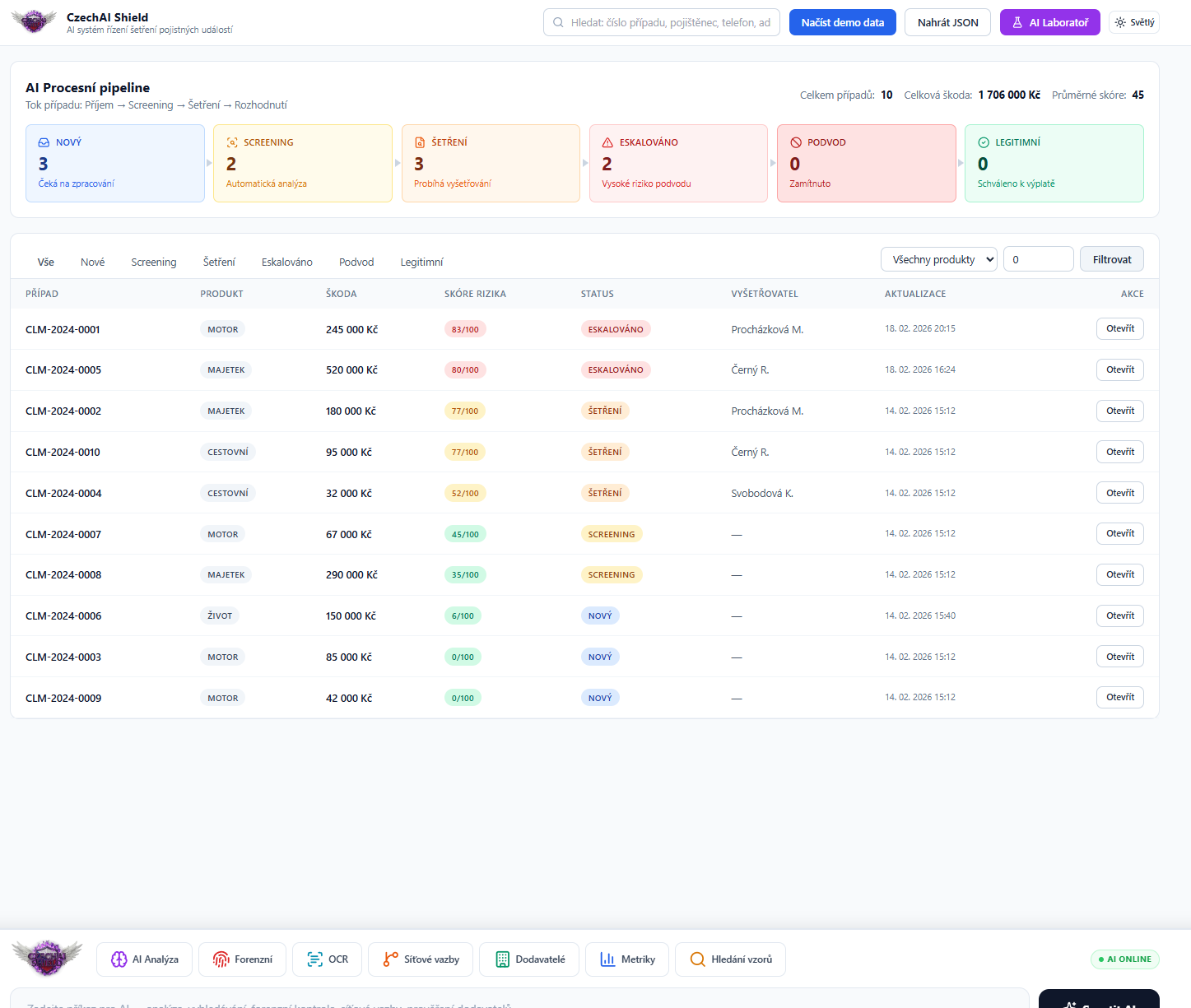Show the Metriky chart tool
This screenshot has height=1008, width=1191.
click(x=627, y=959)
